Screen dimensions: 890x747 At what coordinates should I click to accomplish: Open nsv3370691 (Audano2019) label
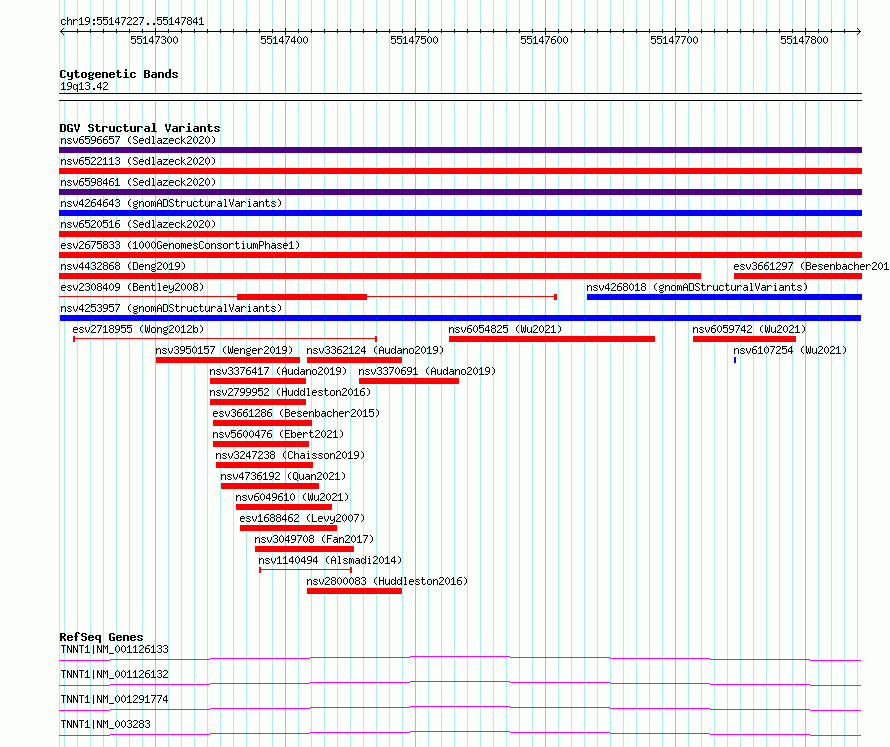pyautogui.click(x=427, y=371)
